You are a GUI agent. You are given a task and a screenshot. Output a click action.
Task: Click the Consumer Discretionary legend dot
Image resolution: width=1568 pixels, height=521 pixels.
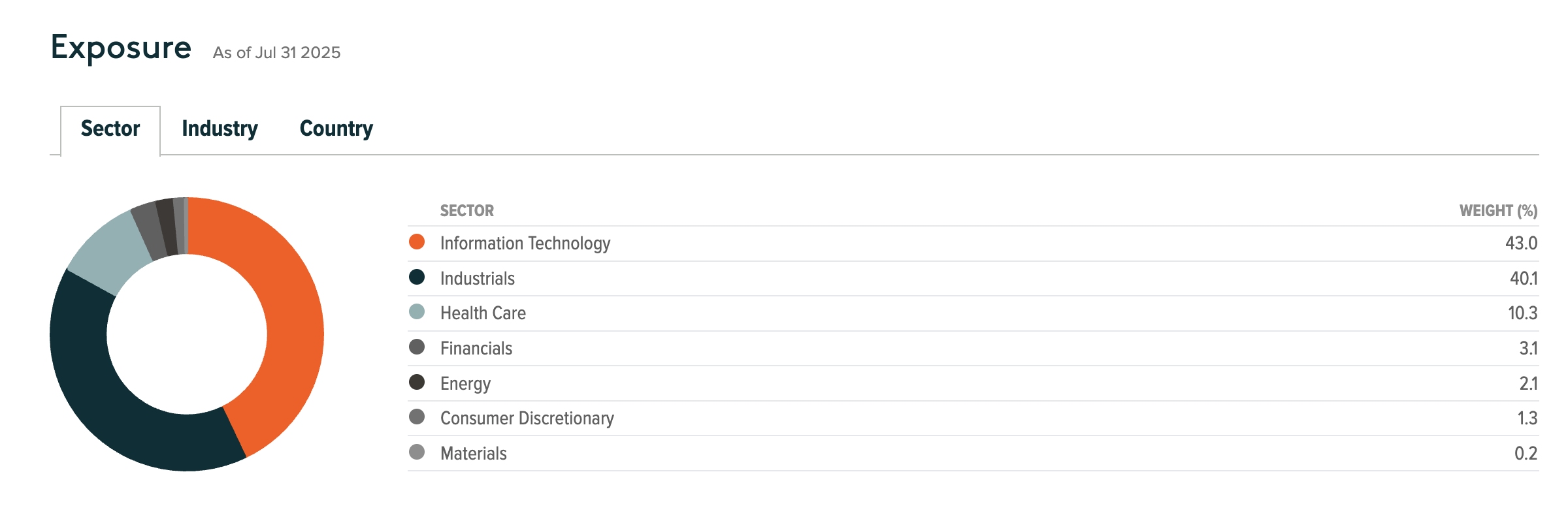coord(417,417)
